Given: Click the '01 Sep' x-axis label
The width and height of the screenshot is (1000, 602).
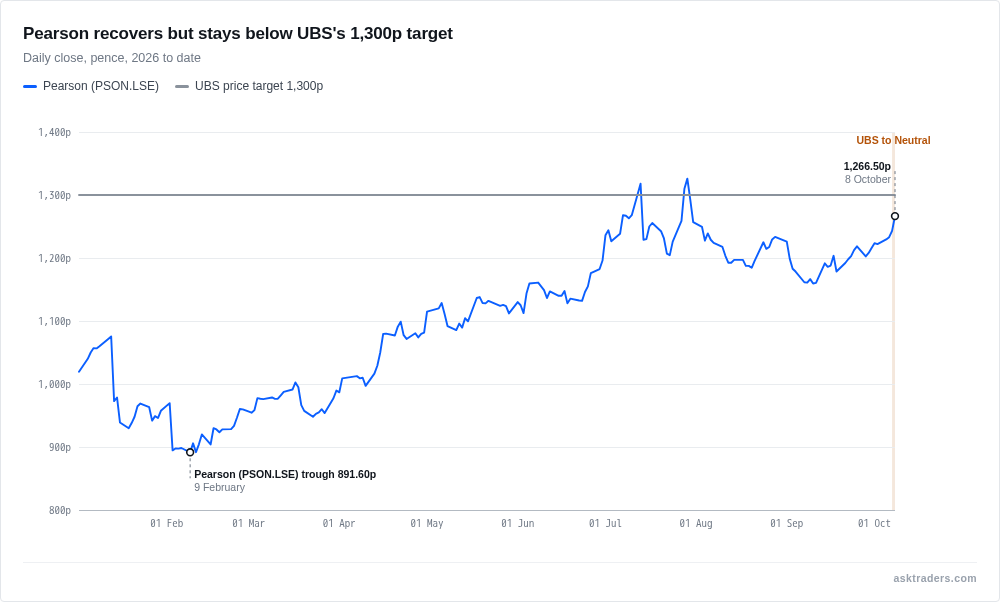Looking at the screenshot, I should point(786,524).
